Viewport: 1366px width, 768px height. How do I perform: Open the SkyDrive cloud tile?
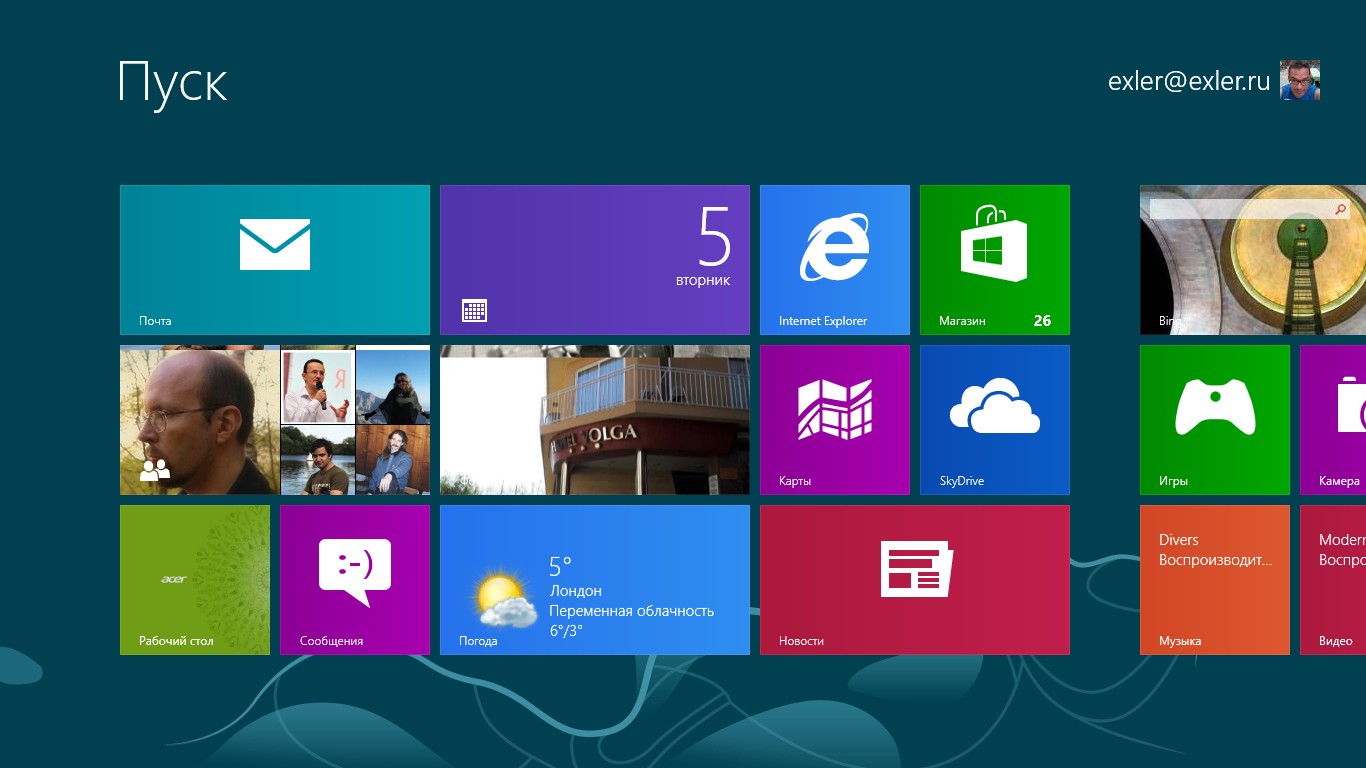coord(995,420)
